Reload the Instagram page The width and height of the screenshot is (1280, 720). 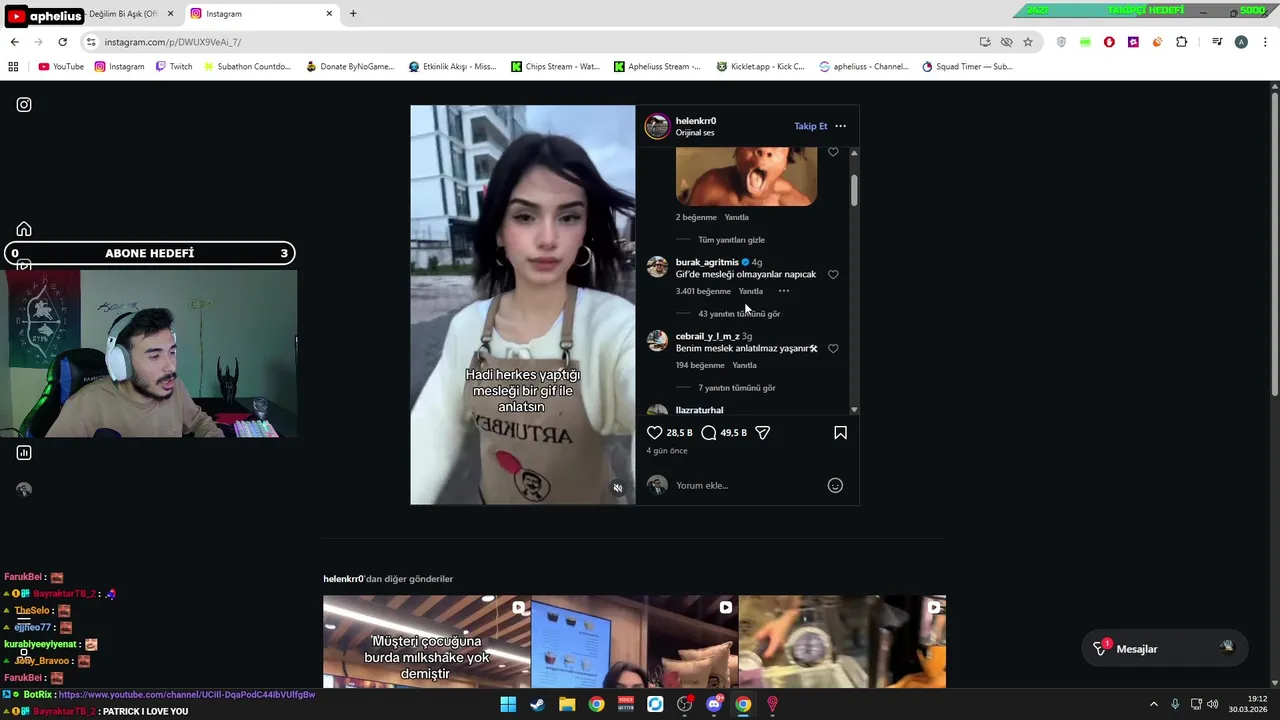click(62, 42)
